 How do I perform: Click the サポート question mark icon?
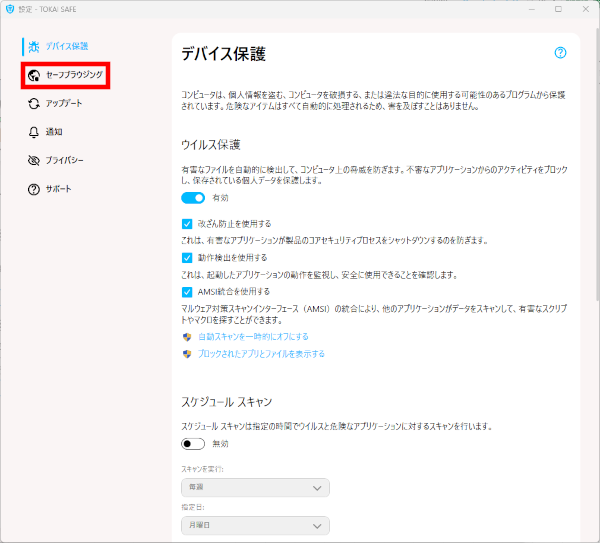[34, 189]
